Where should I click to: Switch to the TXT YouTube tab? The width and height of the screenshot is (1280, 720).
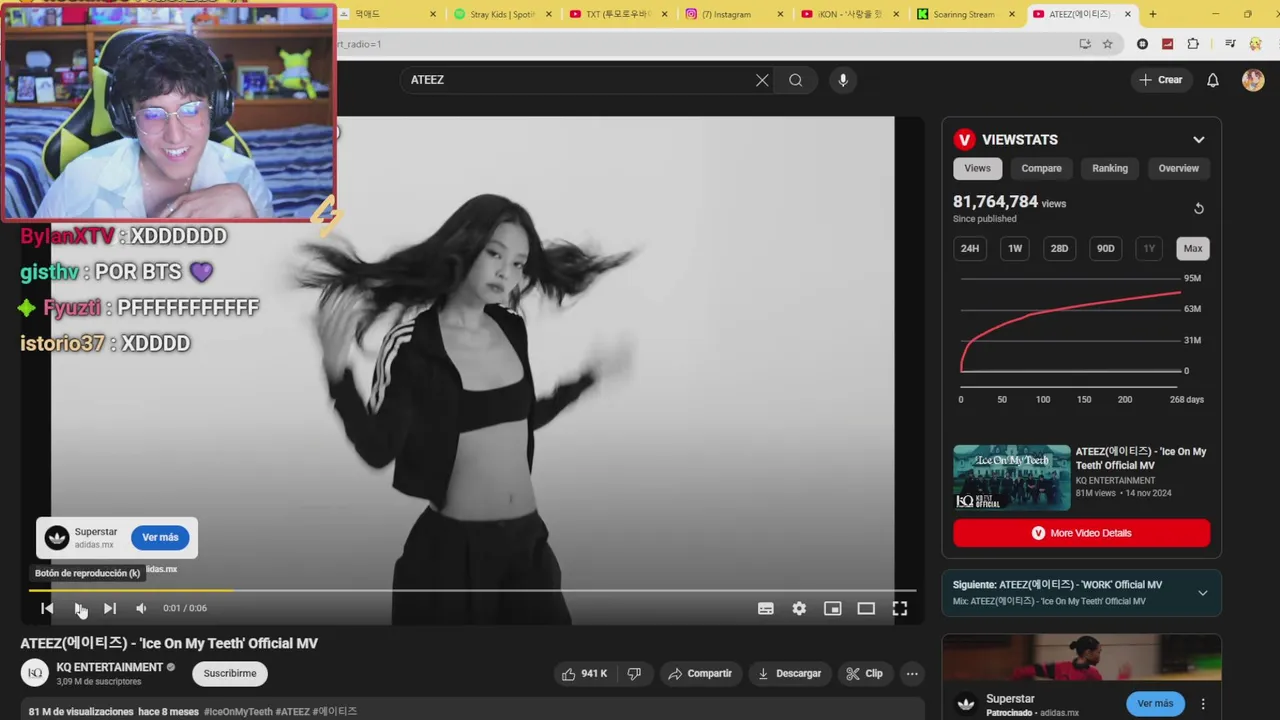618,14
